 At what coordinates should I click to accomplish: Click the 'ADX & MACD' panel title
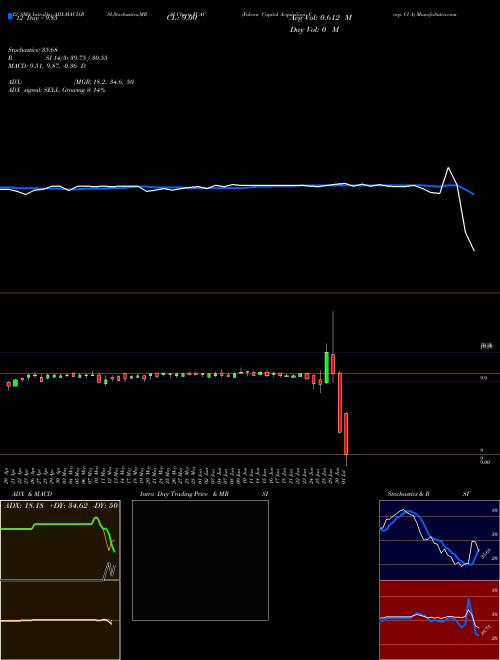tap(30, 494)
